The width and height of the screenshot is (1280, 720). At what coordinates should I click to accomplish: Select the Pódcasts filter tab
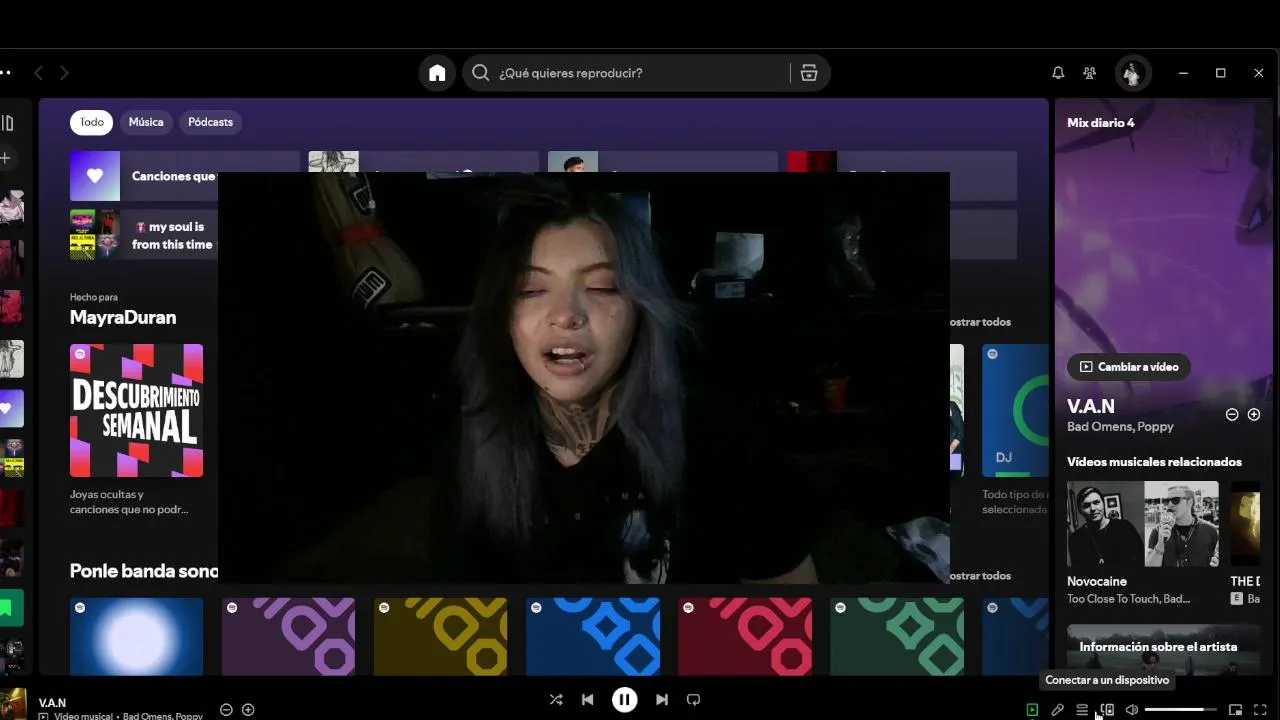210,122
